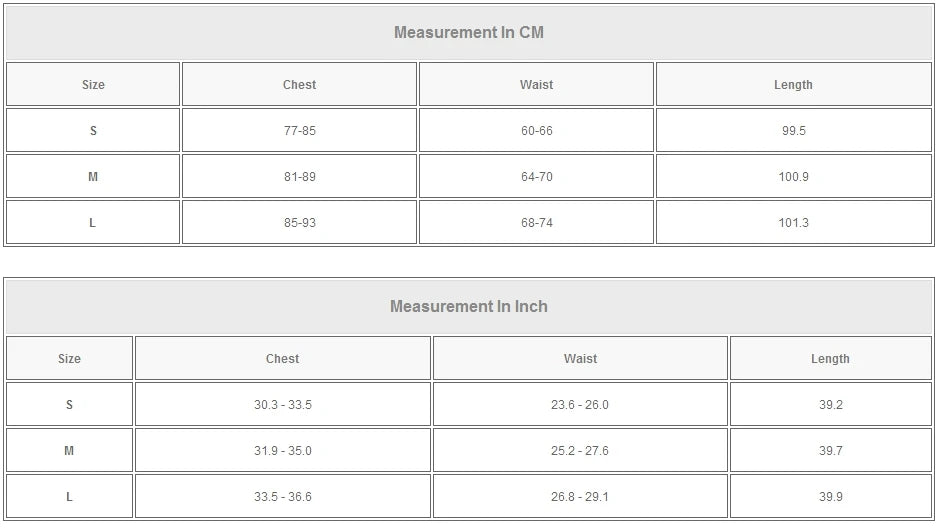Select the 31.9 - 35.0 chest cell
Screen dimensions: 940x530
coord(282,451)
